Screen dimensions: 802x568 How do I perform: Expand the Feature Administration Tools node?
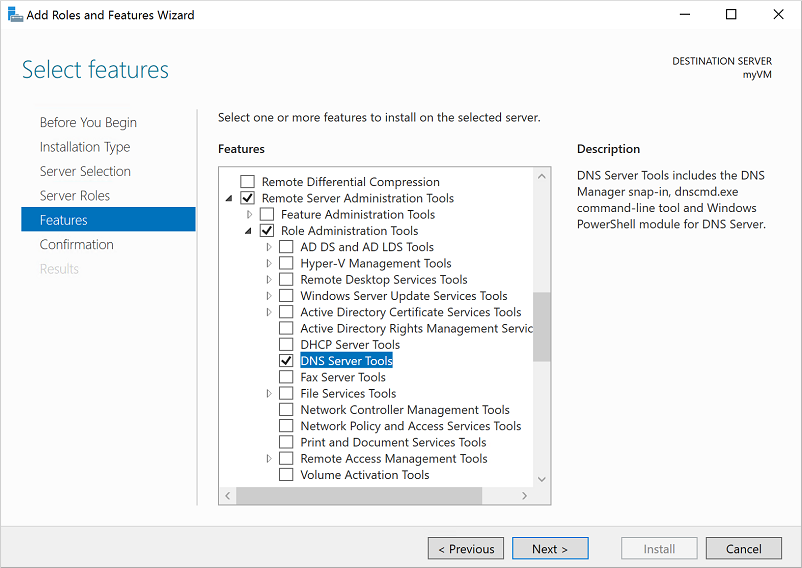click(250, 215)
